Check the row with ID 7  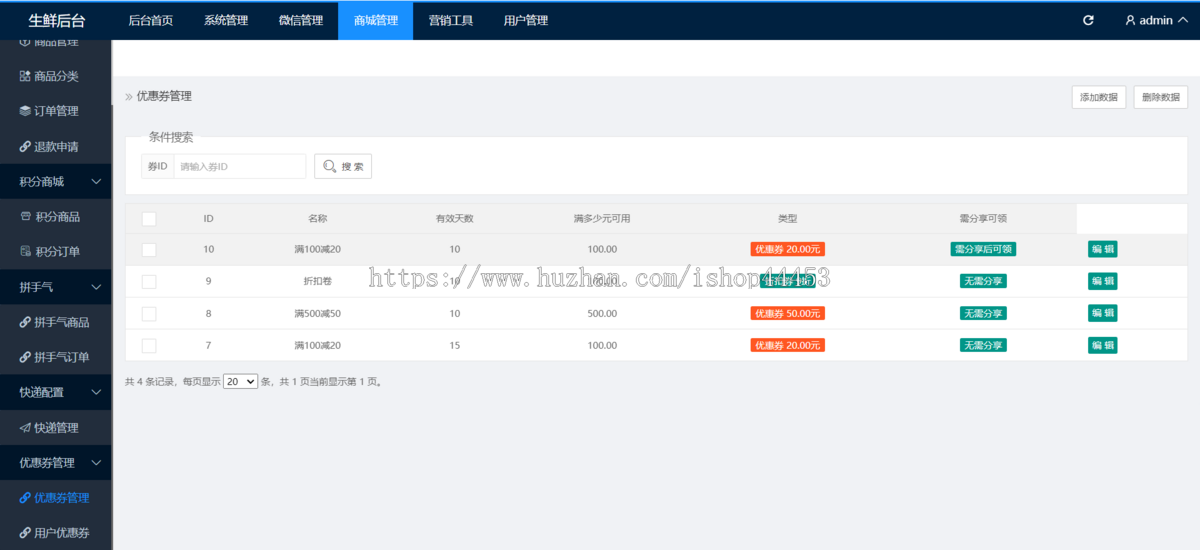[x=149, y=346]
